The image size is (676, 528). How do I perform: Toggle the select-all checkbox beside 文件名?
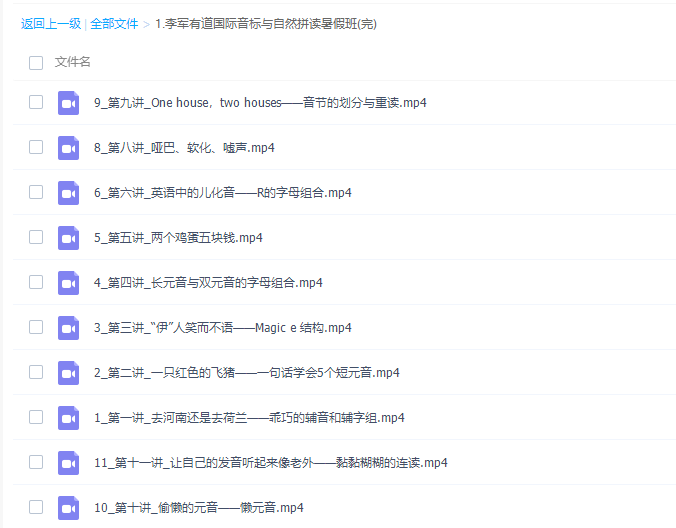36,63
